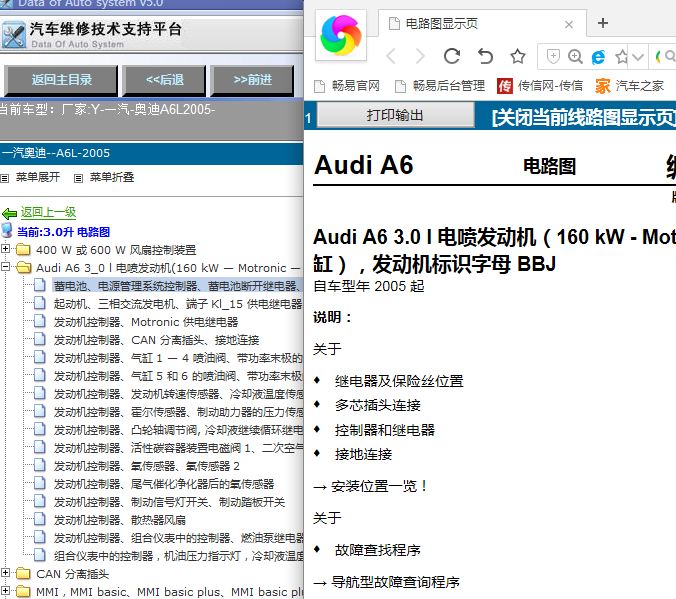Click page icon of 畅易后台管理 bookmark
This screenshot has height=599, width=676.
[401, 87]
